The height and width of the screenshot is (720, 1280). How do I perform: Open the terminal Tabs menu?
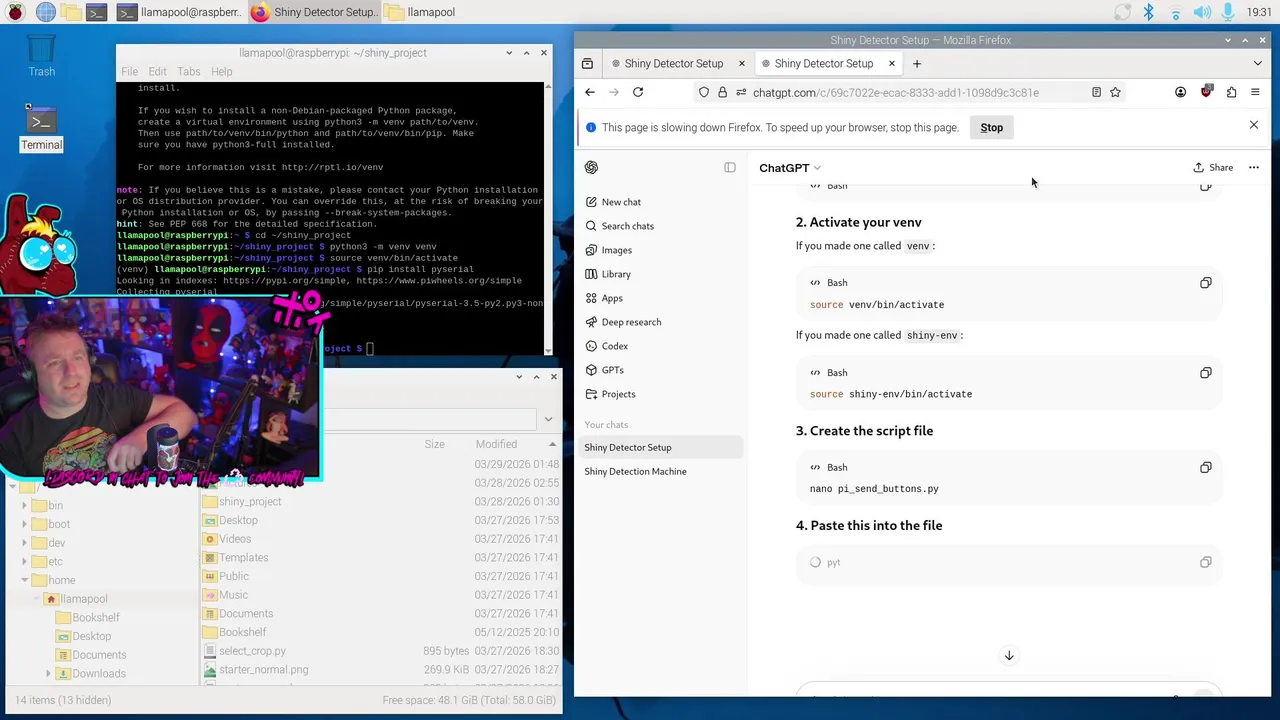click(x=189, y=72)
